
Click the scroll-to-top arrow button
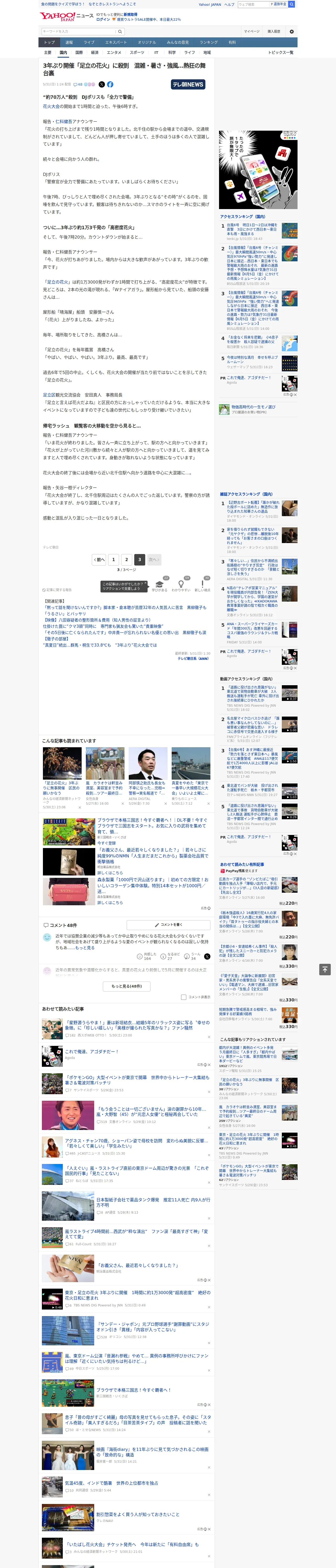[x=325, y=969]
